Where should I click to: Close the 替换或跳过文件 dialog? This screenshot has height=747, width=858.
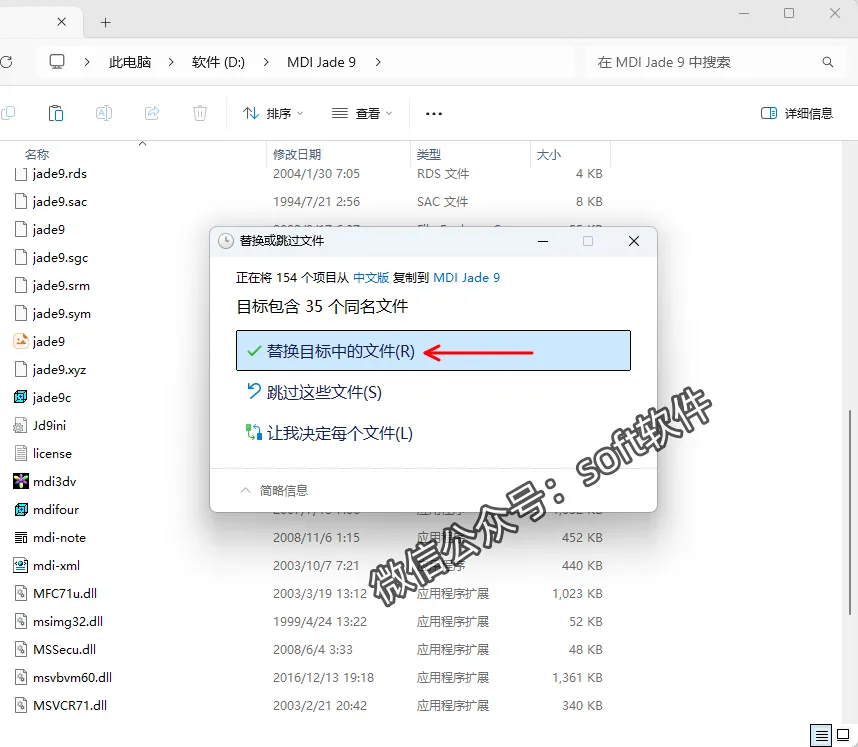634,241
